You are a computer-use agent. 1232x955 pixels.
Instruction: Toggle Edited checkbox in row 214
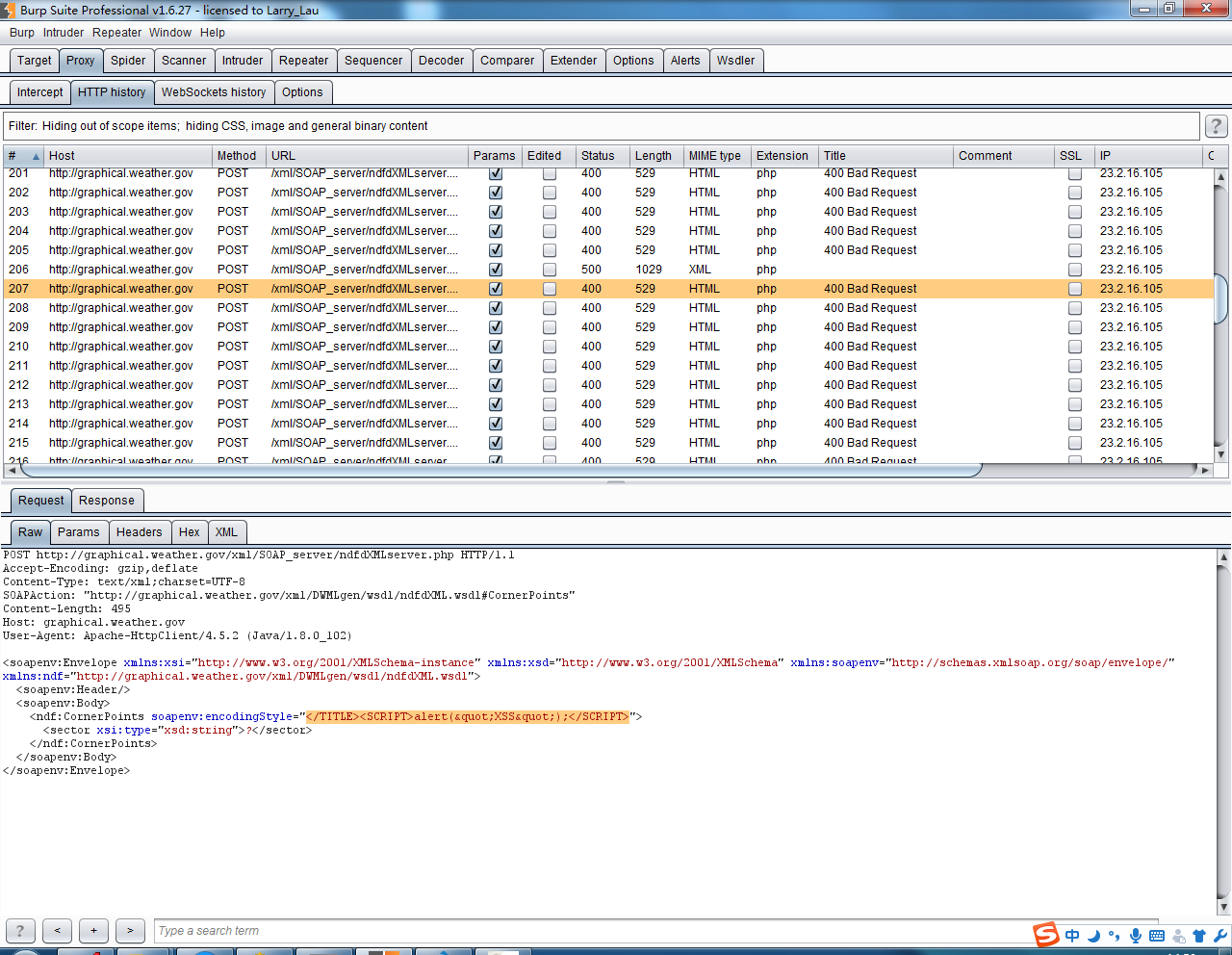[550, 424]
